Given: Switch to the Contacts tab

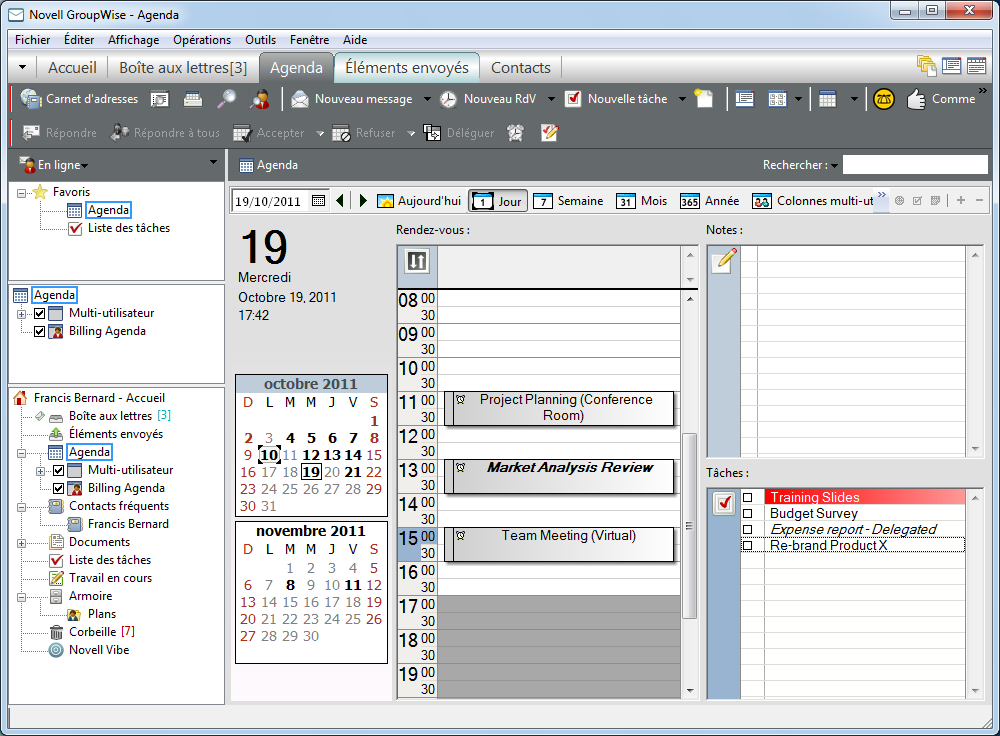Looking at the screenshot, I should (520, 68).
